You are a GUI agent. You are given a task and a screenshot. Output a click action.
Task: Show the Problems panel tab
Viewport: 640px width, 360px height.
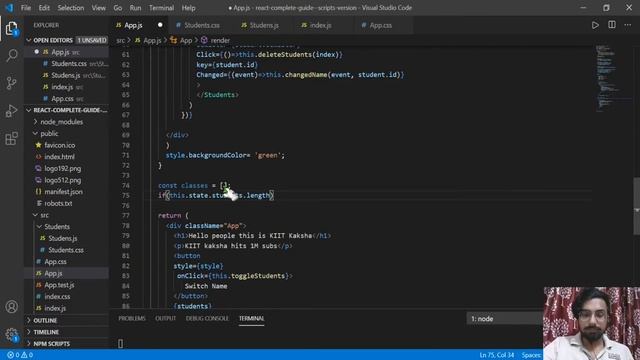pyautogui.click(x=132, y=318)
